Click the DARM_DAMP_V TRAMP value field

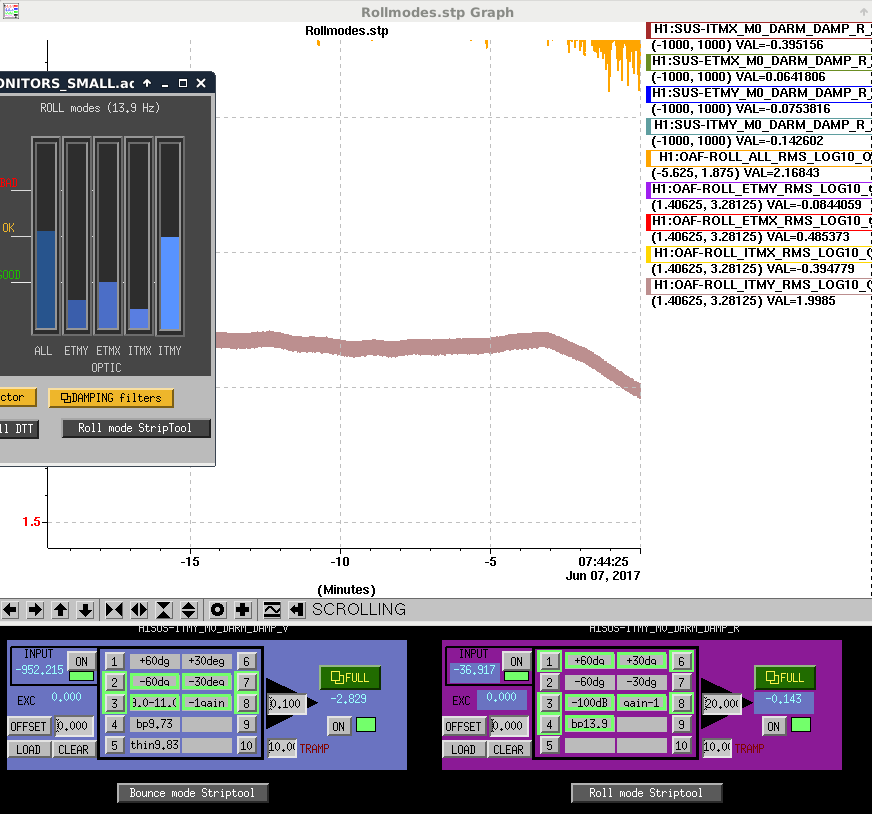coord(282,747)
